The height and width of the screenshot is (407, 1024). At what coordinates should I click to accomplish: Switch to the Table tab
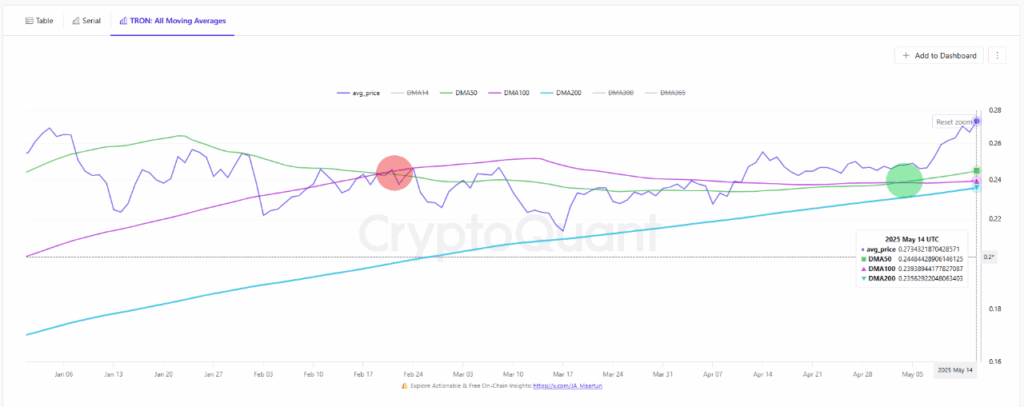(39, 20)
